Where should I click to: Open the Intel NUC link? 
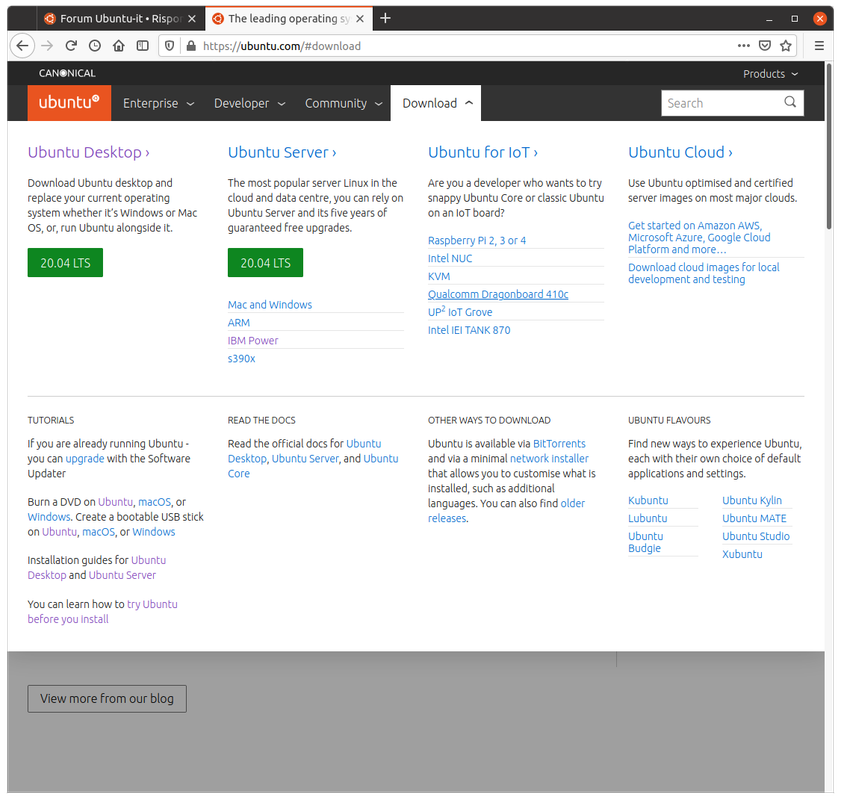tap(450, 258)
